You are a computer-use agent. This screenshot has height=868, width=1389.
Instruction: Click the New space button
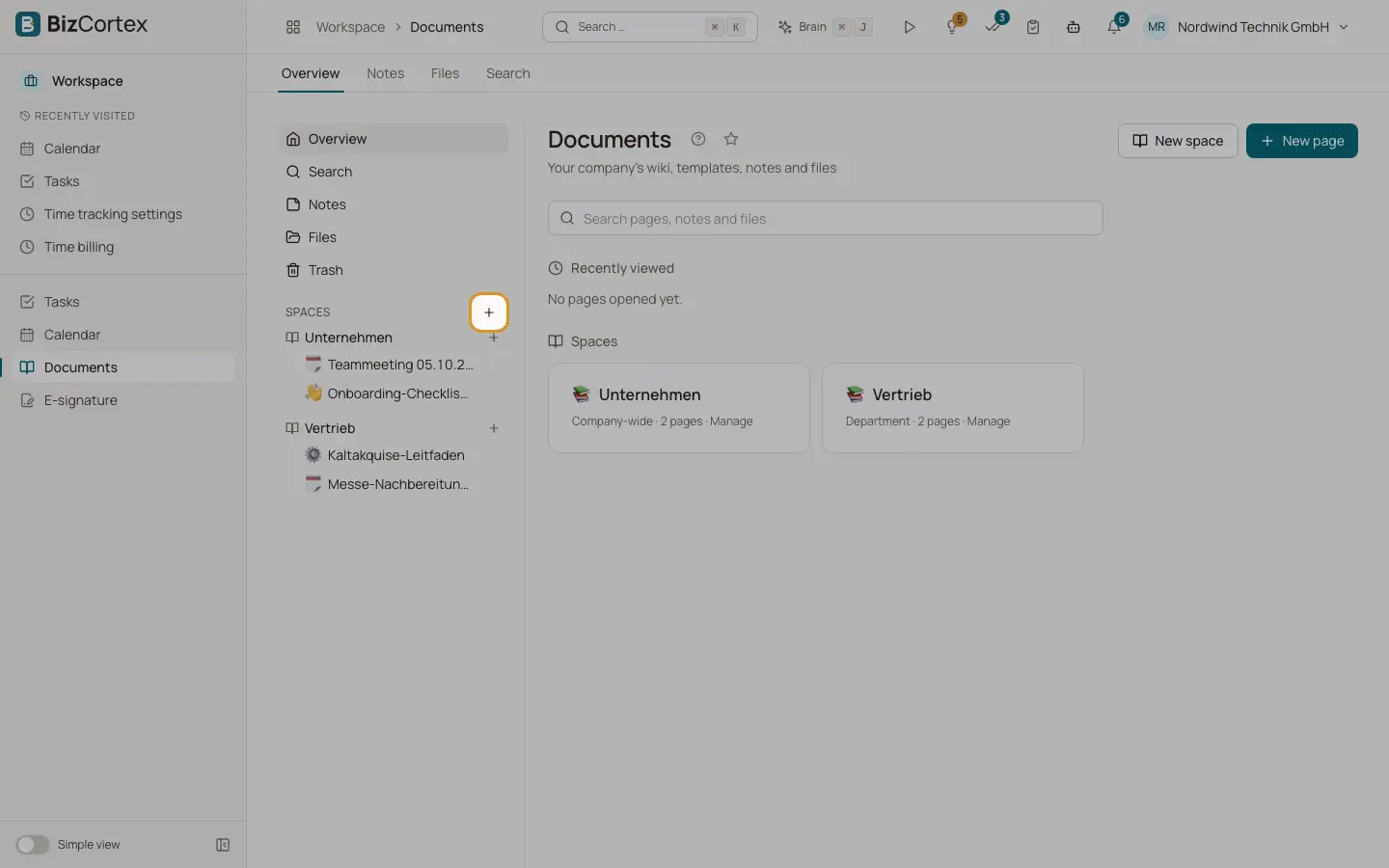(x=1177, y=141)
